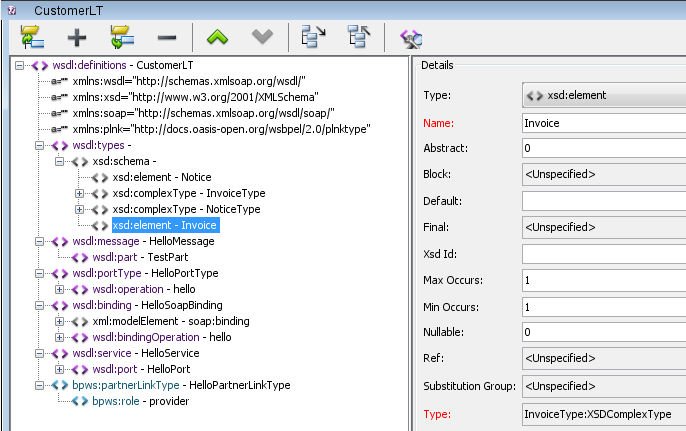Select the xmlns:xsd attribute row
This screenshot has width=686, height=431.
[196, 97]
